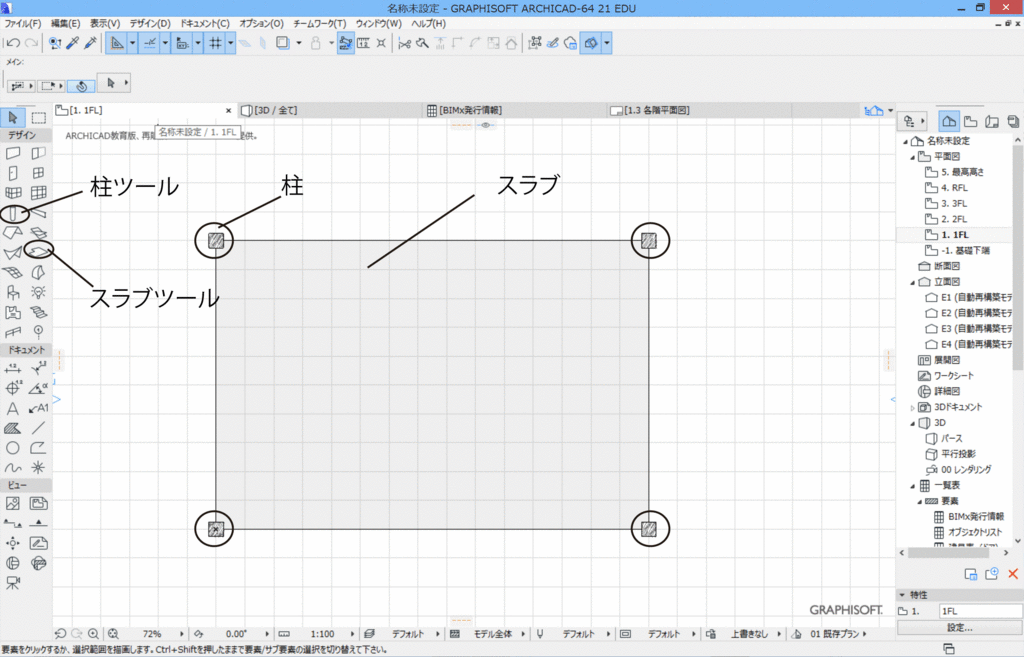Open the dropdown next to the guide lines icon
This screenshot has width=1024, height=657.
click(x=133, y=43)
